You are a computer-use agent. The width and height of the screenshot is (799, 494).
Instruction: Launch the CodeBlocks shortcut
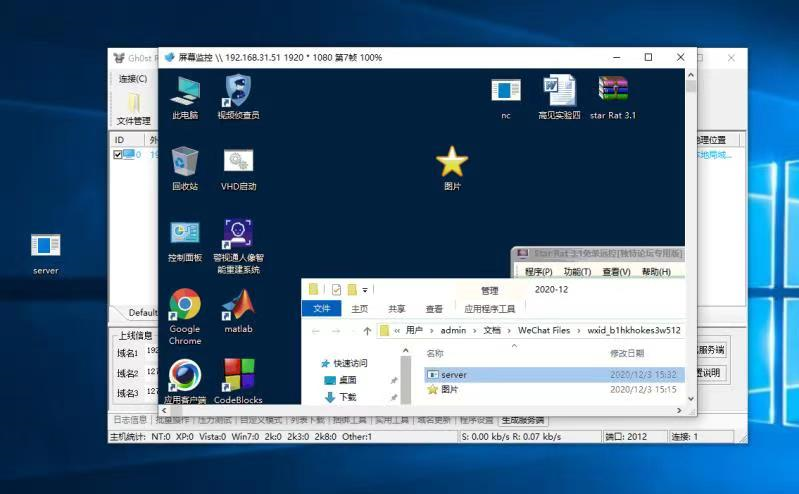pos(238,376)
